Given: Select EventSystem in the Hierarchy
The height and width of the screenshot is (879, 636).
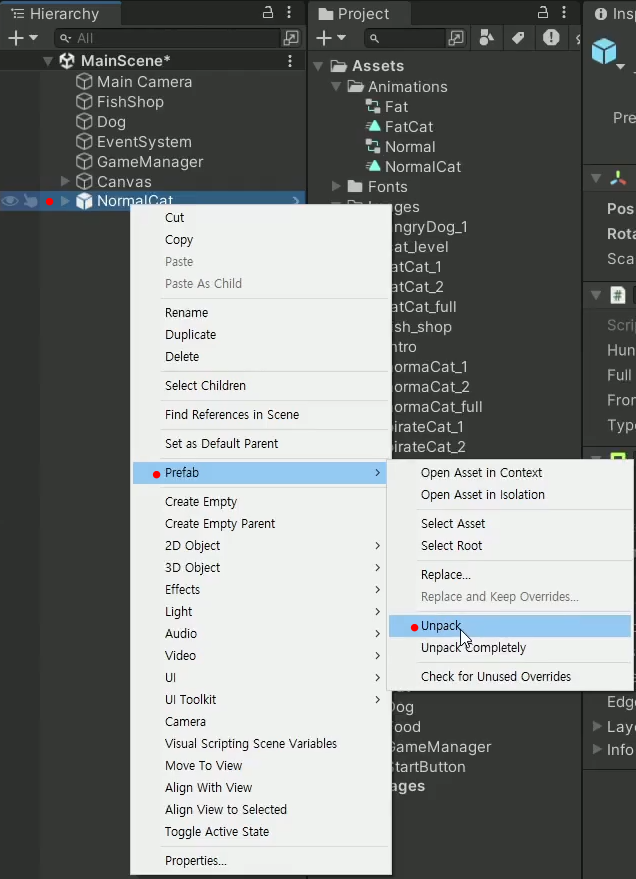Looking at the screenshot, I should pos(145,142).
